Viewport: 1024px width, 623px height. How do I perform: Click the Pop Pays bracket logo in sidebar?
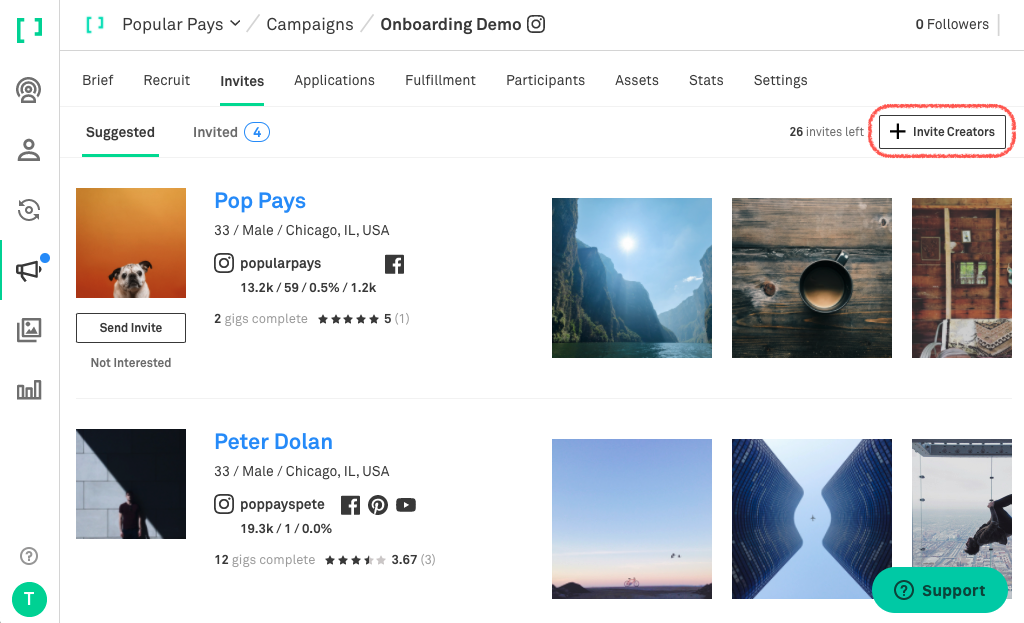coord(28,28)
